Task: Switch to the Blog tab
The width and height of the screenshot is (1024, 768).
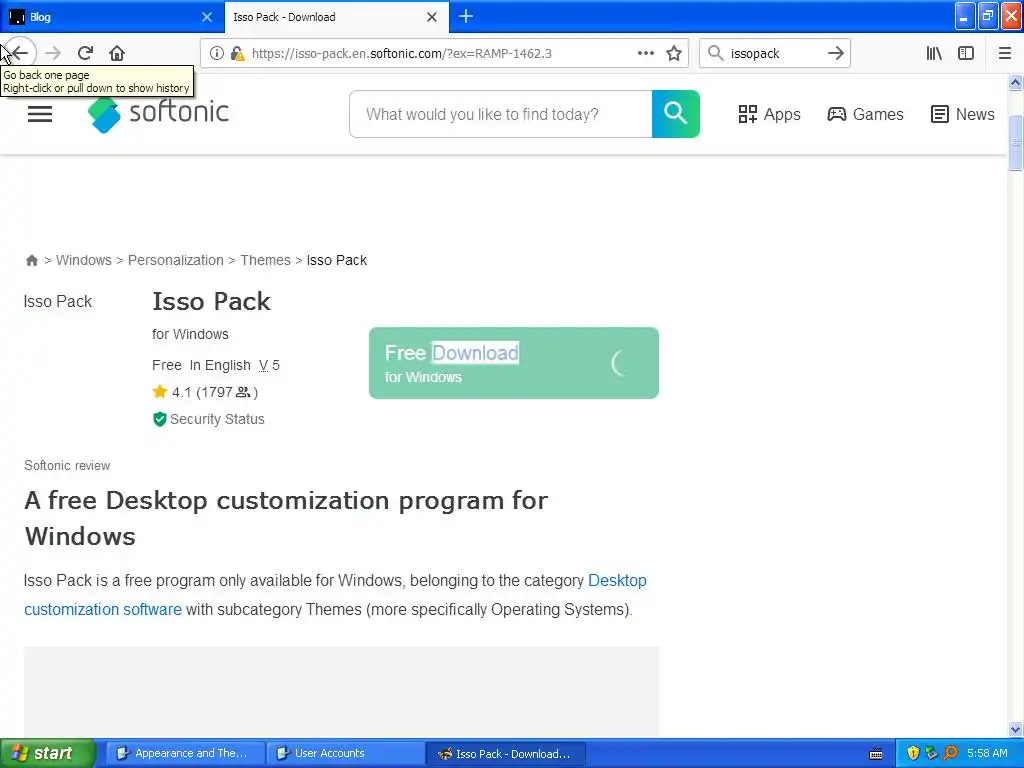Action: coord(112,17)
